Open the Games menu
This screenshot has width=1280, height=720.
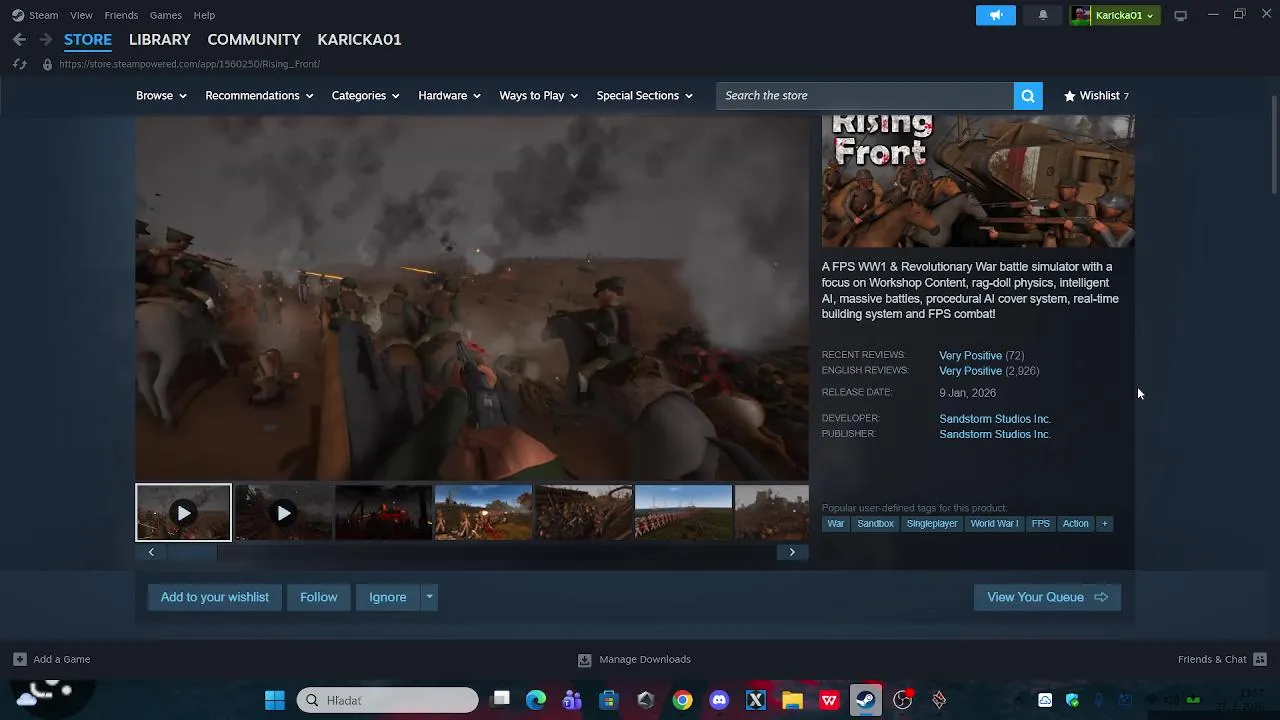pos(165,15)
